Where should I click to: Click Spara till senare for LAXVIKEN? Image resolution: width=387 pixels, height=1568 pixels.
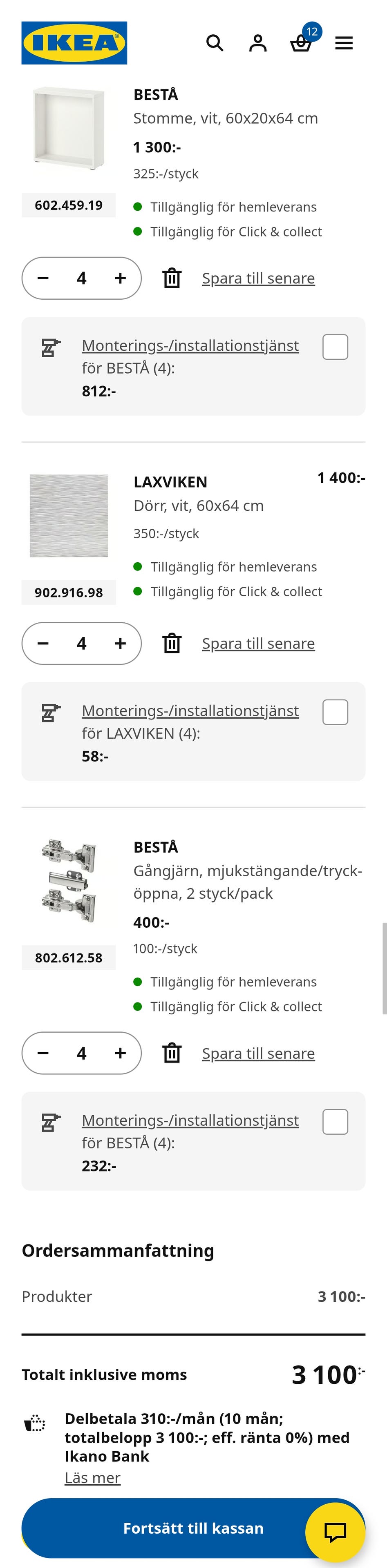pyautogui.click(x=258, y=644)
